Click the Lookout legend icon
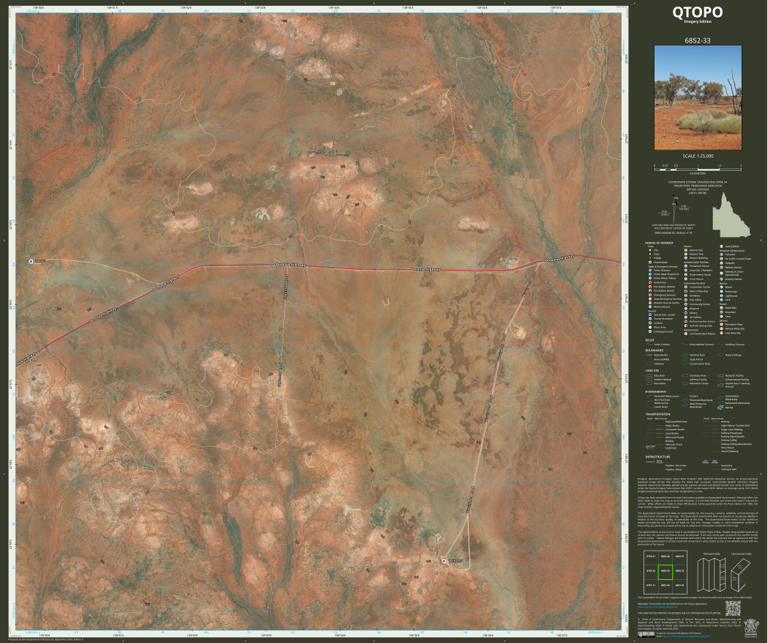 click(650, 323)
